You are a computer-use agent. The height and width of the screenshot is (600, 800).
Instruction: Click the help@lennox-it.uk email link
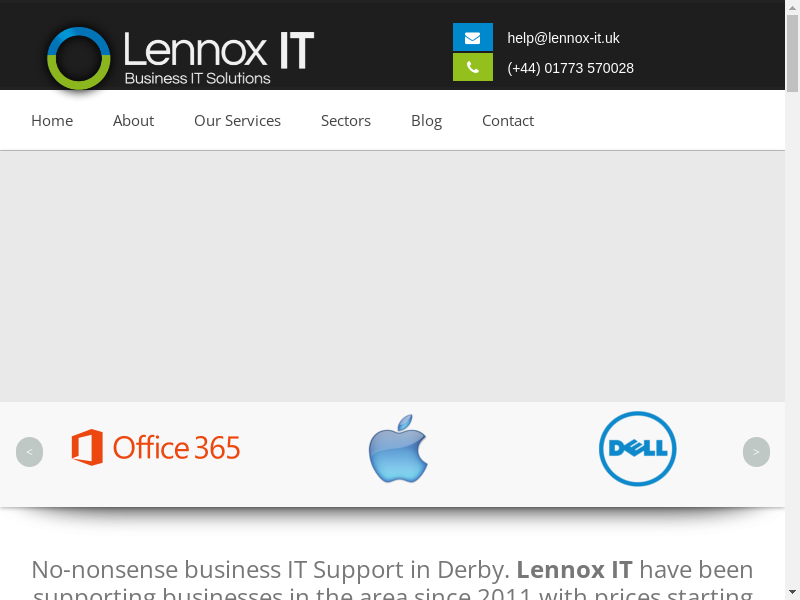(x=563, y=38)
